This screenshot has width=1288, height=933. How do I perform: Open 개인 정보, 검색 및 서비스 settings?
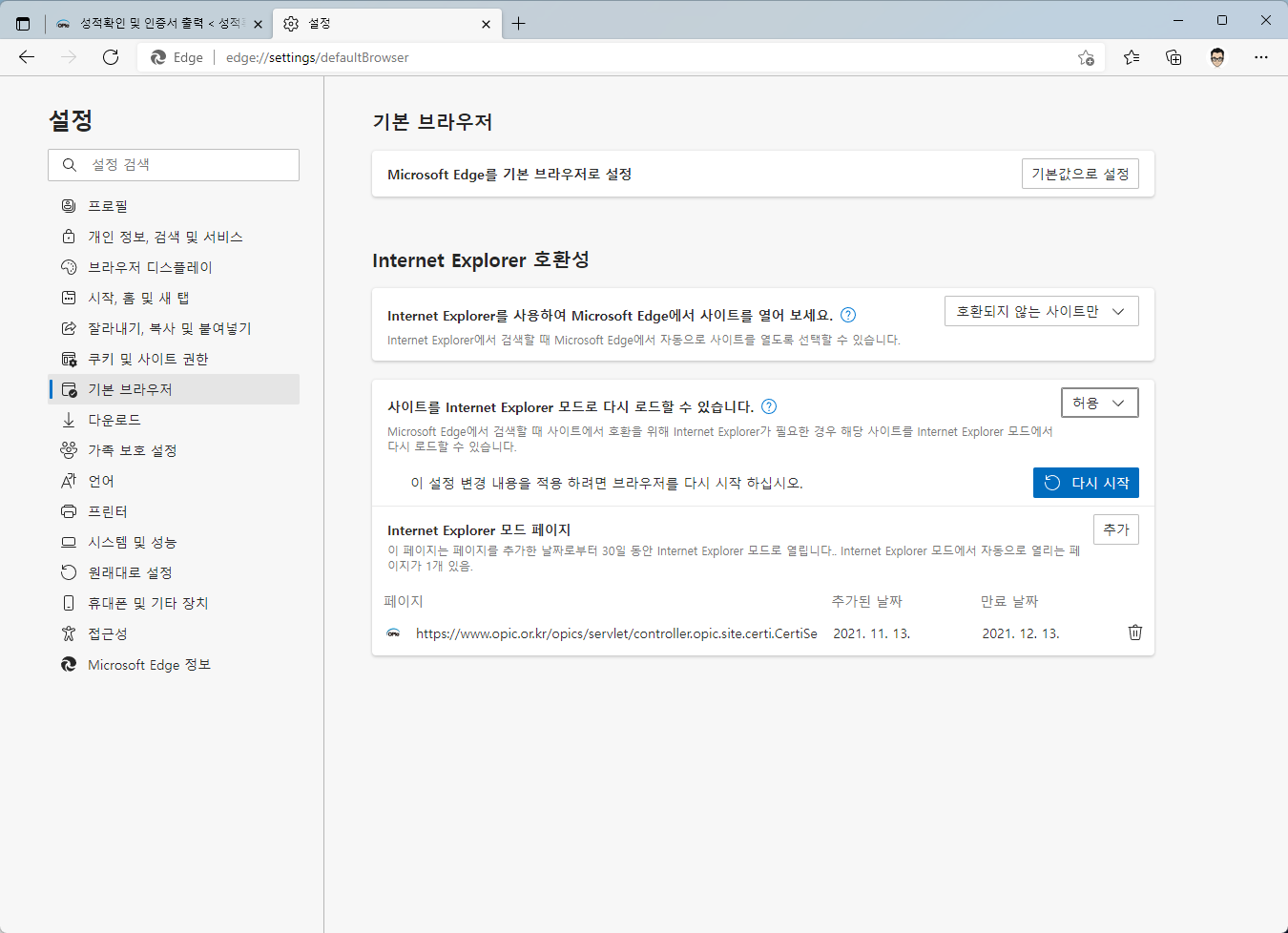point(174,237)
